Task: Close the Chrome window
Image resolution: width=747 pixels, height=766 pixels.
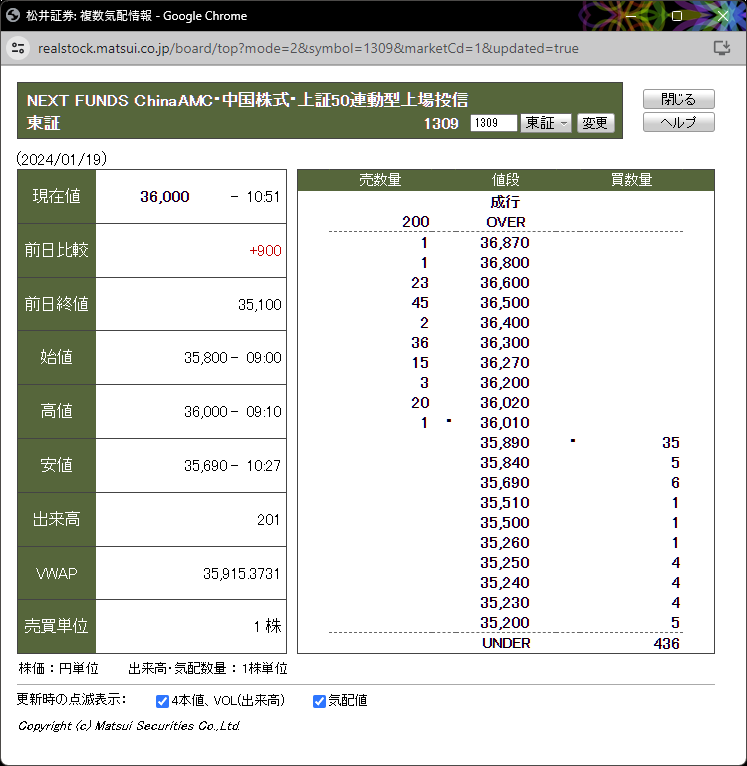Action: (x=723, y=16)
